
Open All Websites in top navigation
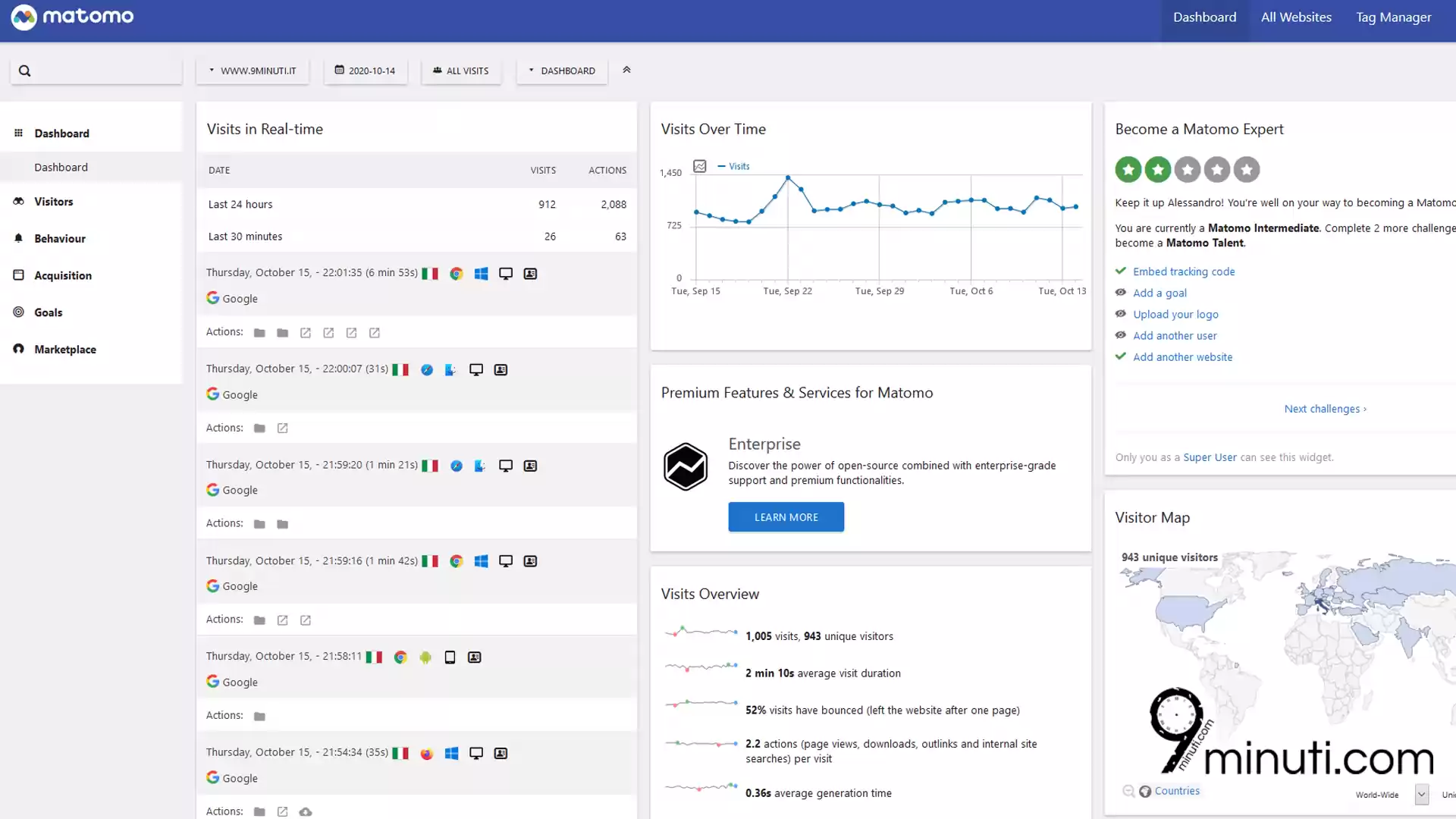pyautogui.click(x=1296, y=17)
